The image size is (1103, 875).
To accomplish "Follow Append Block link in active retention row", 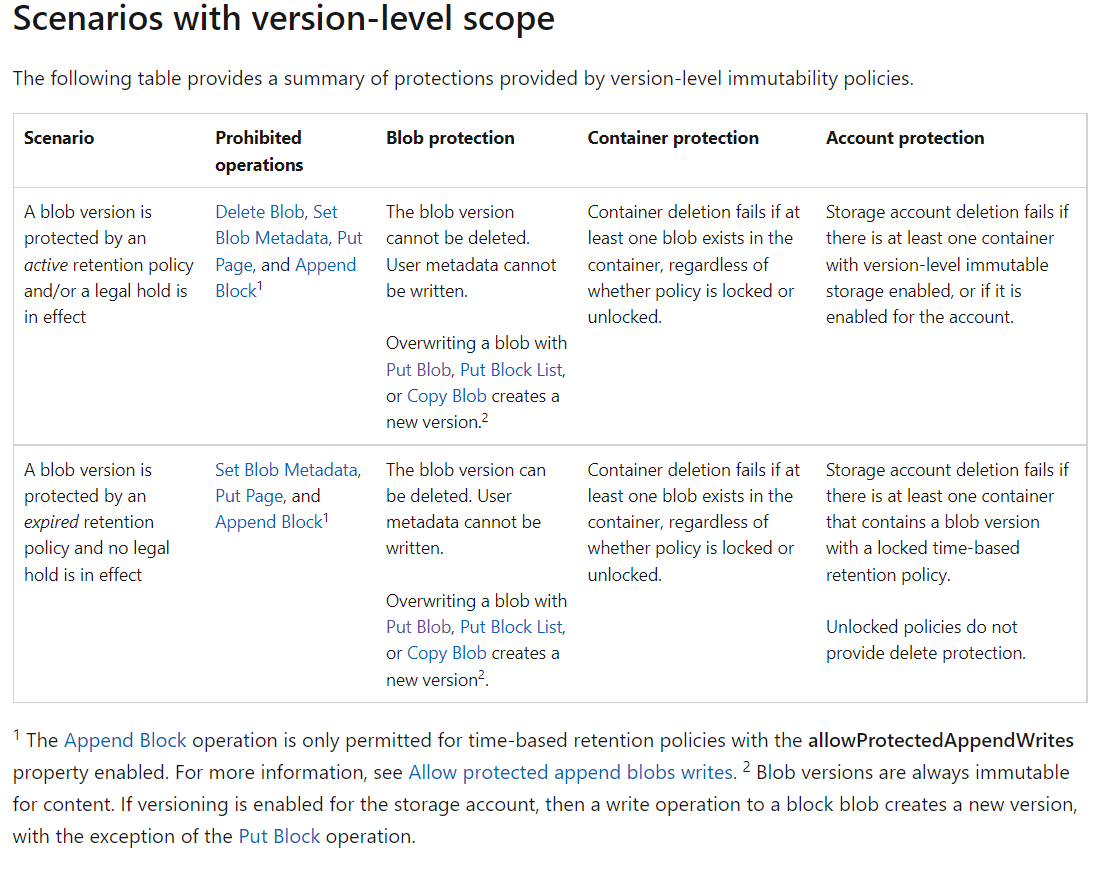I will point(326,265).
